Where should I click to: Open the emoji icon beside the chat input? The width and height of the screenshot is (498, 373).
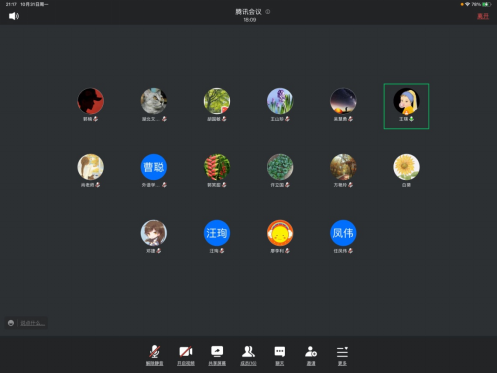pyautogui.click(x=11, y=323)
